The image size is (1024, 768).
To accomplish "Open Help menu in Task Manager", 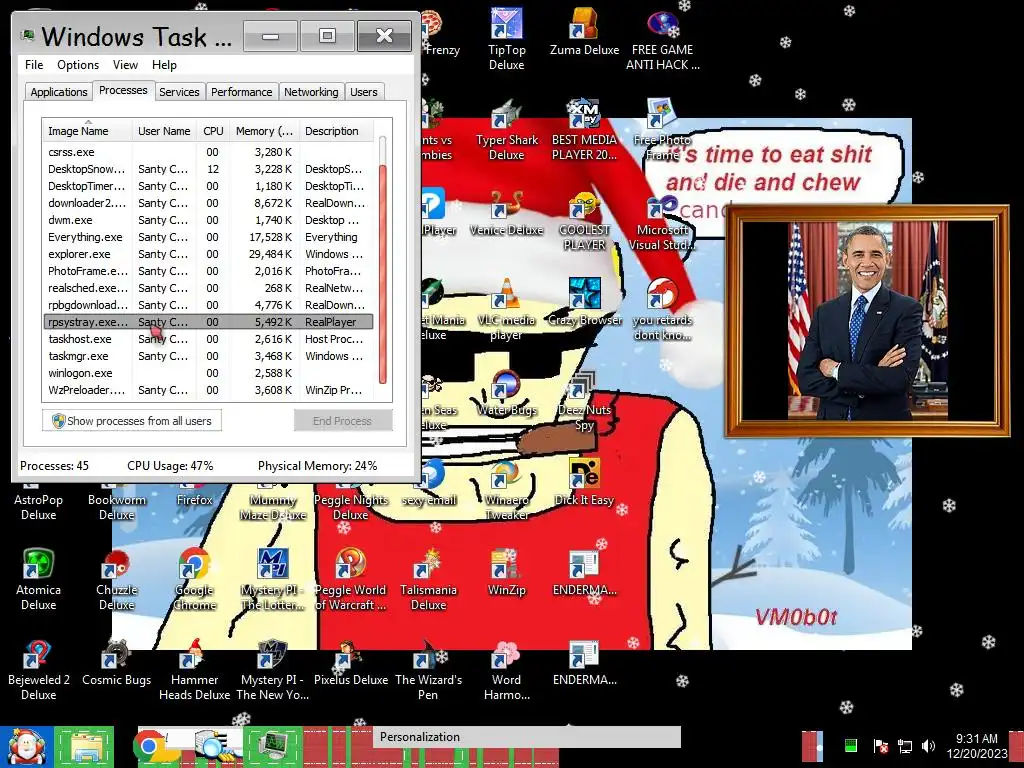I will (164, 65).
